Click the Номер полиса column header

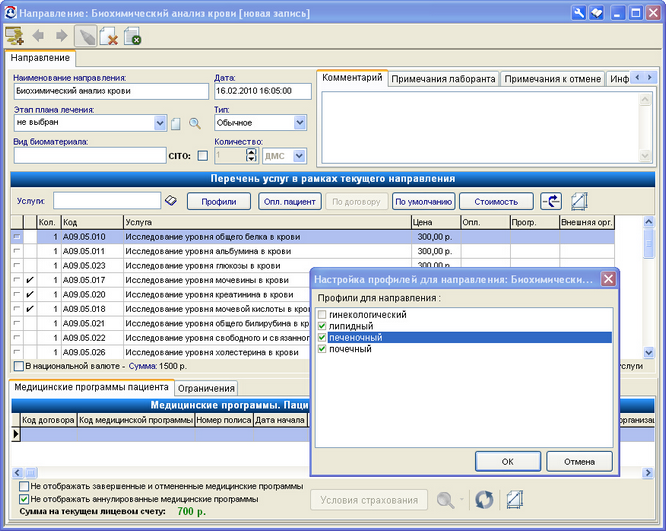(x=224, y=420)
